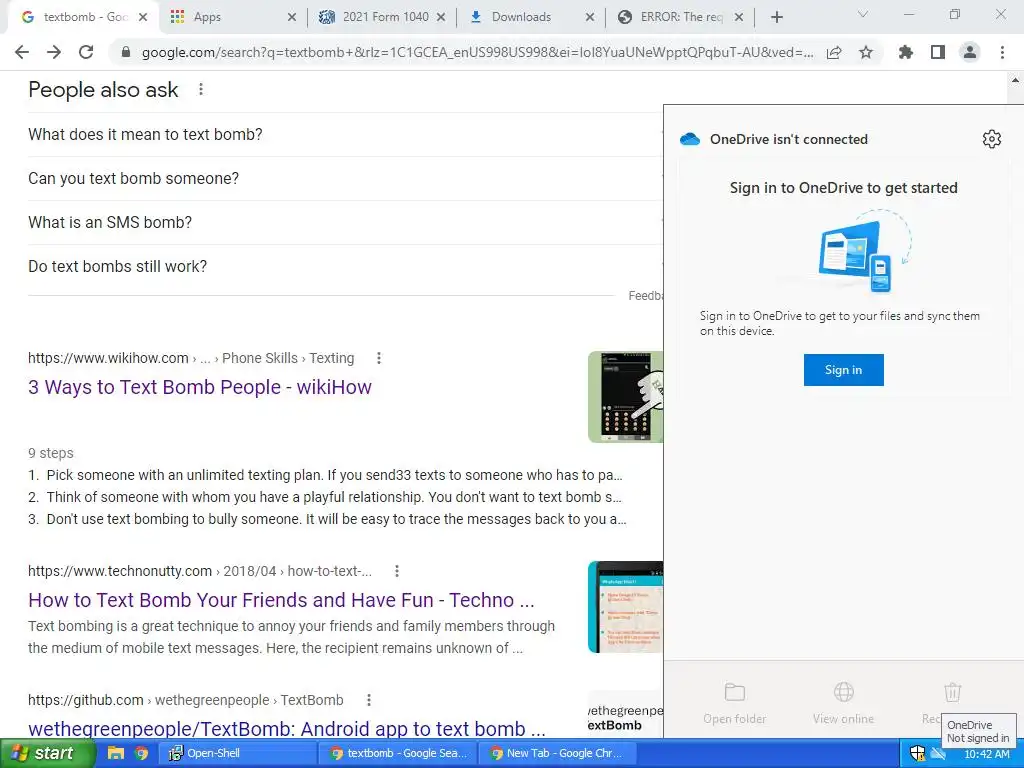Viewport: 1024px width, 768px height.
Task: Open wethegreenpeople/TextBomb GitHub link
Action: click(287, 728)
